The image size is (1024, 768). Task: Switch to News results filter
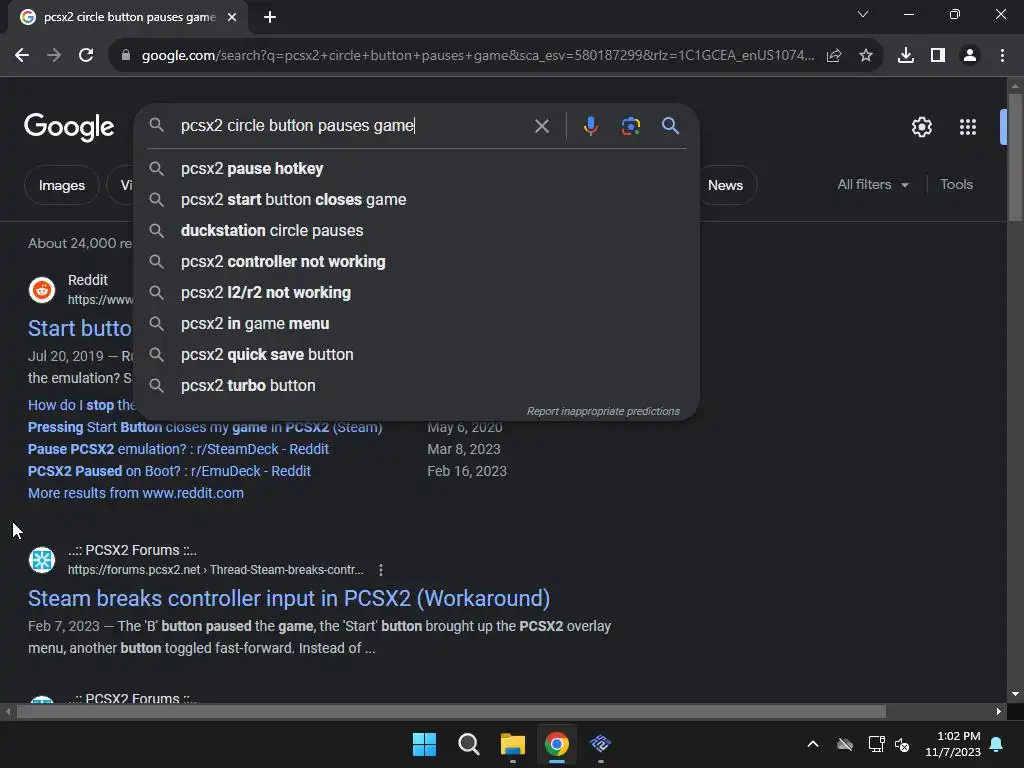(726, 185)
